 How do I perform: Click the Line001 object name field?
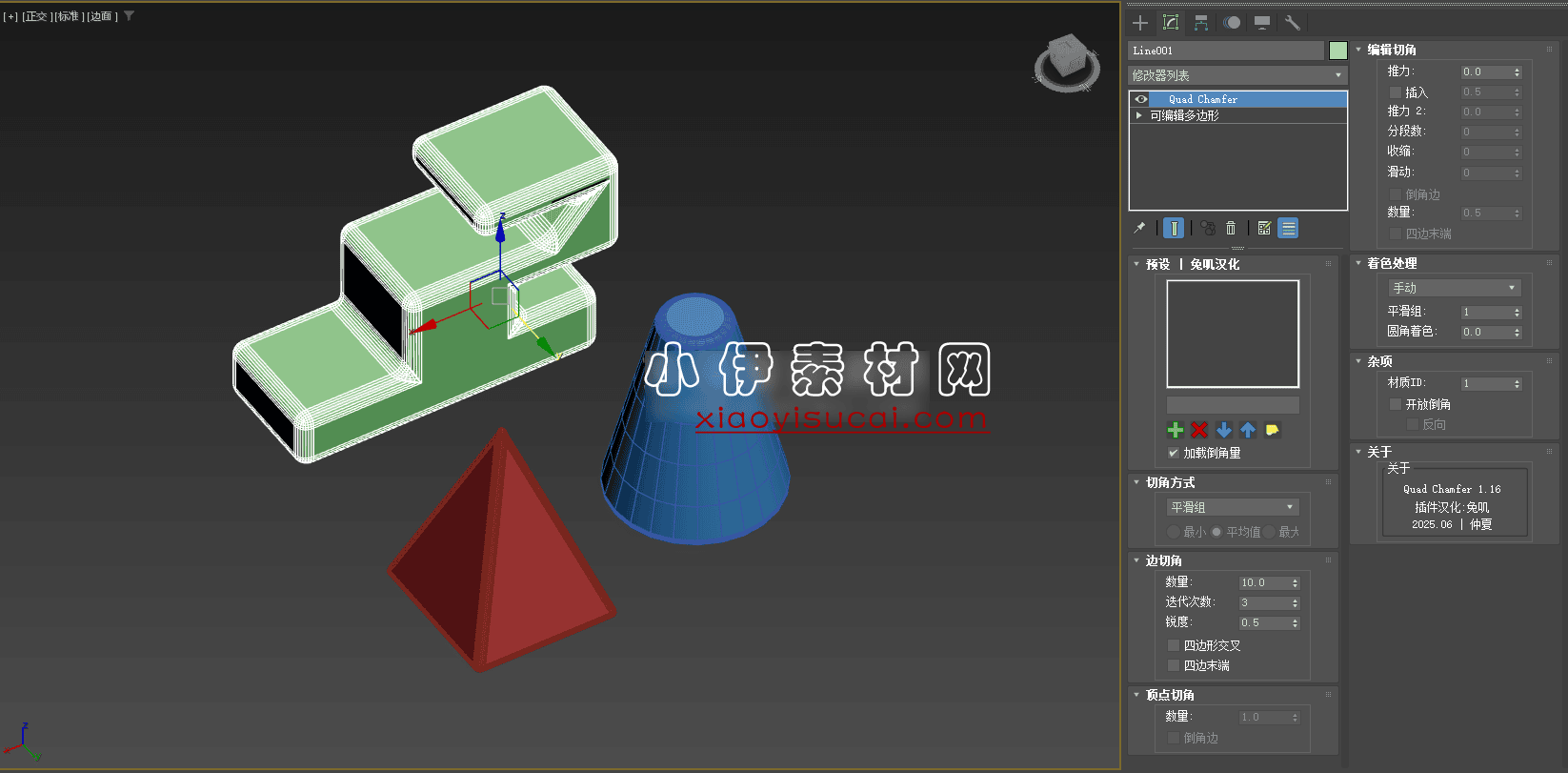point(1225,51)
